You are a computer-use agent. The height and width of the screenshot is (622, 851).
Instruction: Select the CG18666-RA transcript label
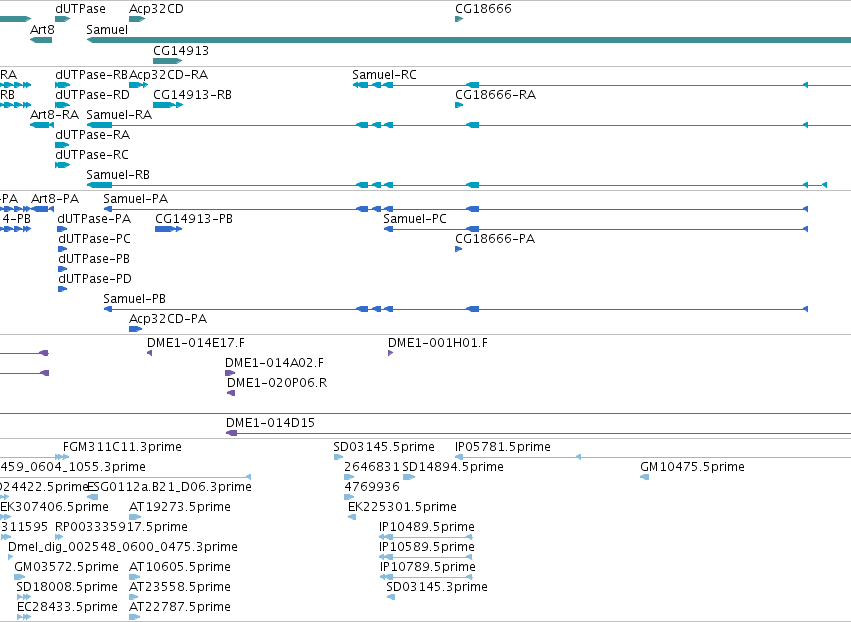496,94
